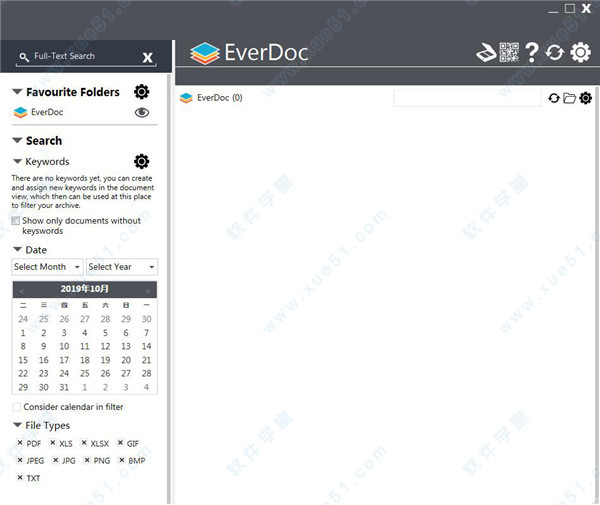Toggle visibility eye for EverDoc folder

pyautogui.click(x=142, y=112)
